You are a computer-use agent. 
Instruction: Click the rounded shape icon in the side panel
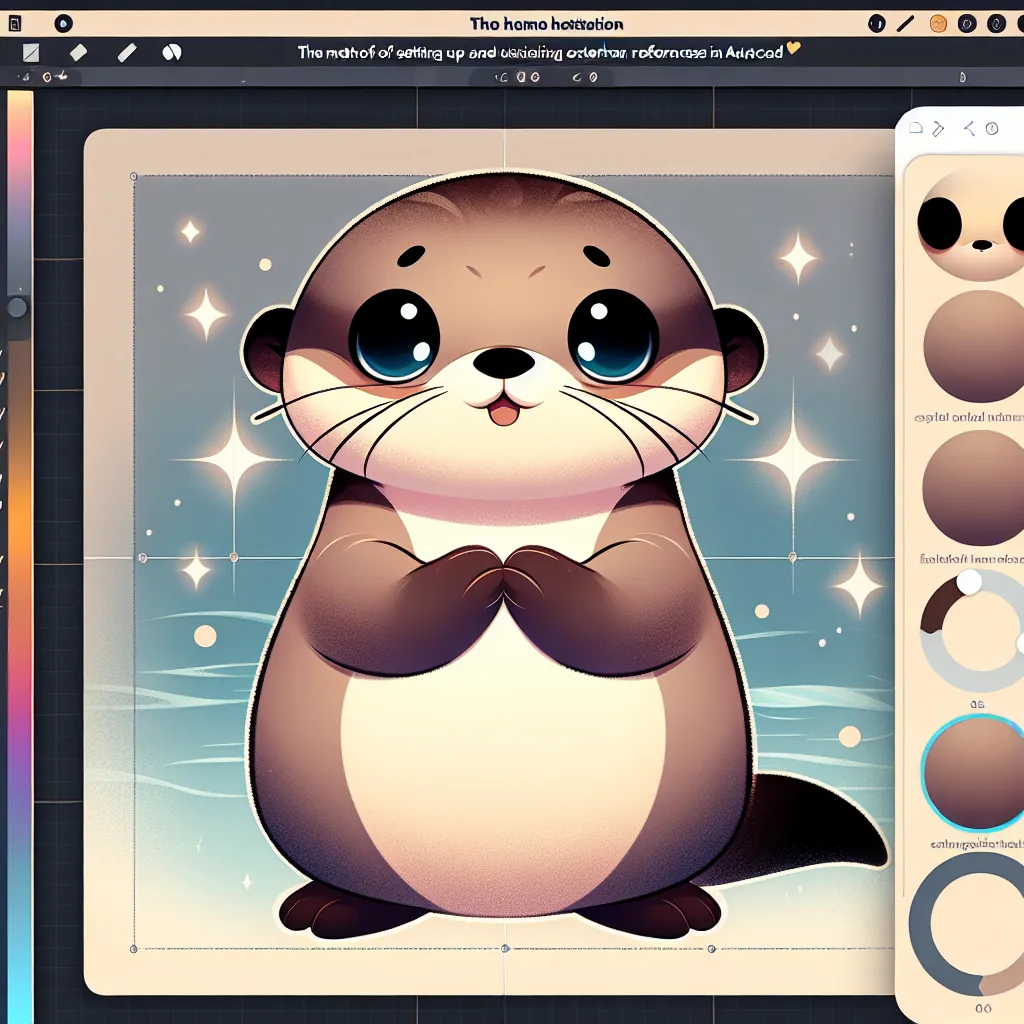coord(916,128)
